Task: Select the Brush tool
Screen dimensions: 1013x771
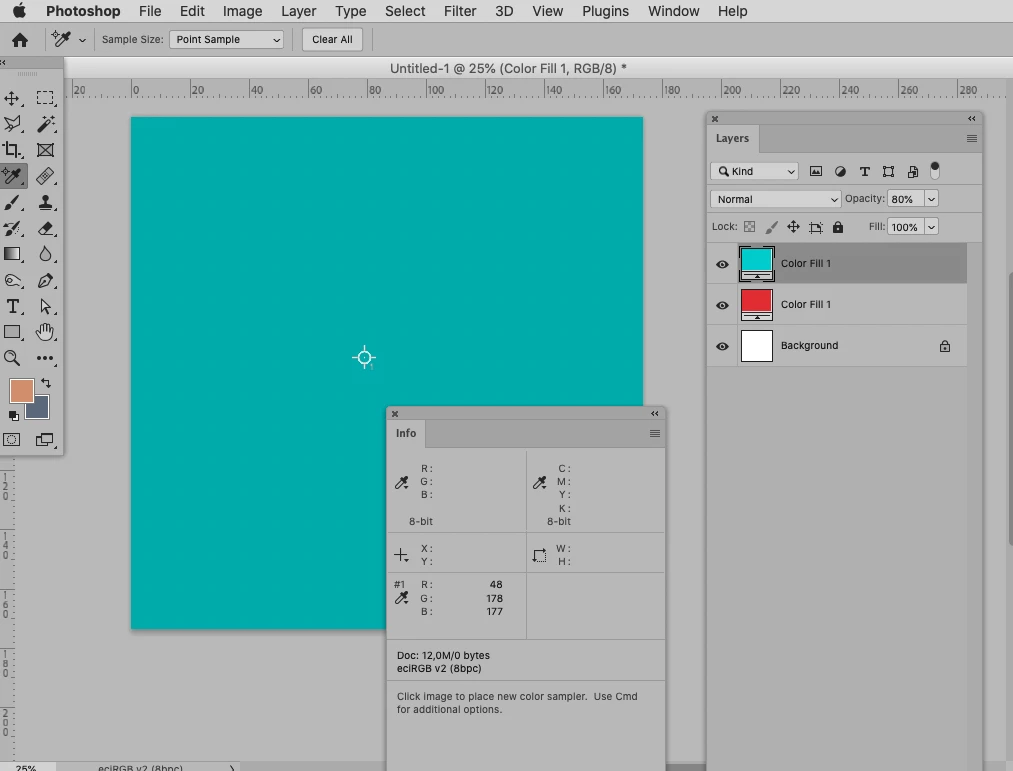Action: point(12,202)
